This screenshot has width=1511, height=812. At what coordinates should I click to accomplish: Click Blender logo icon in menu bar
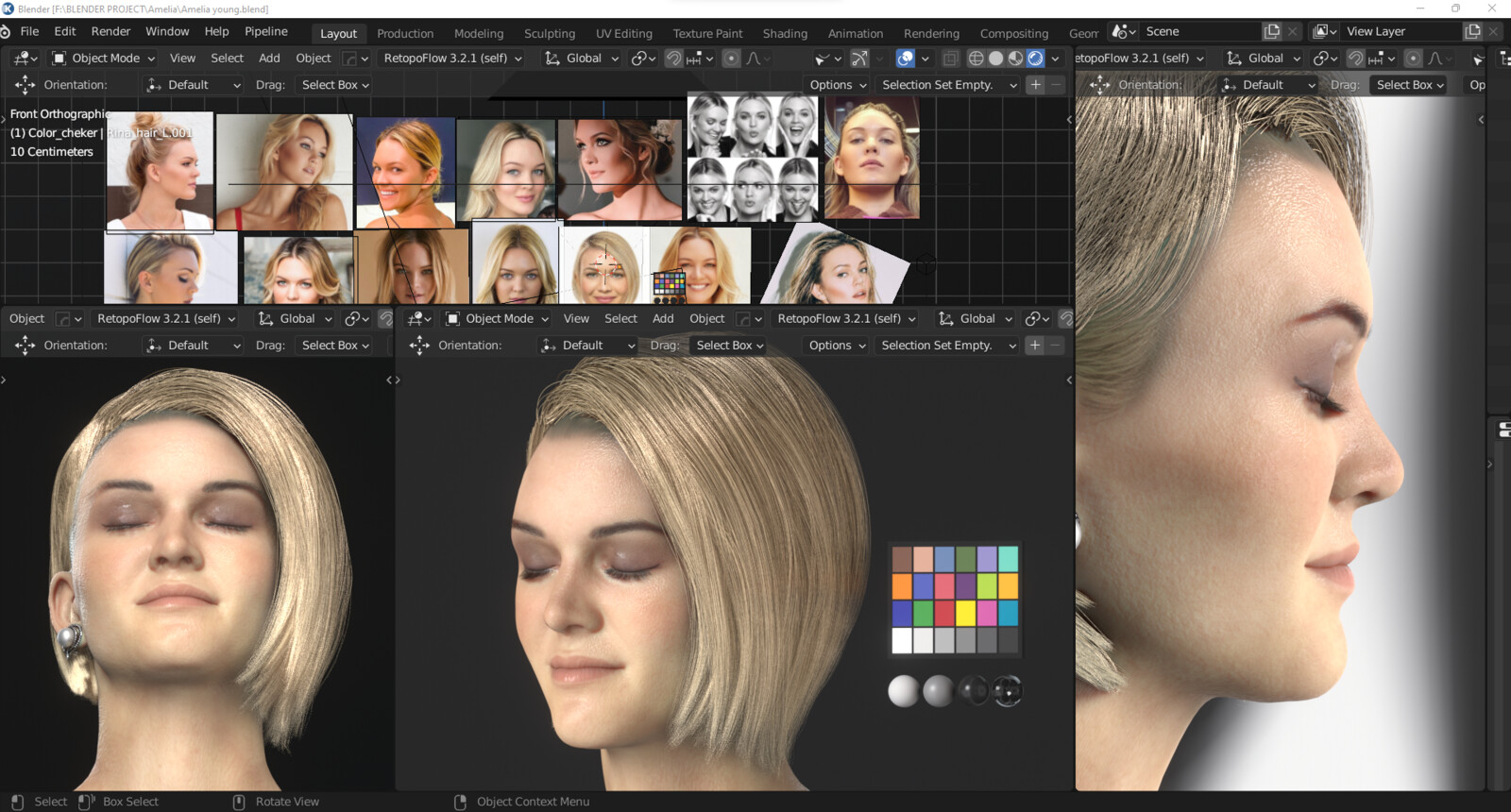click(x=6, y=31)
